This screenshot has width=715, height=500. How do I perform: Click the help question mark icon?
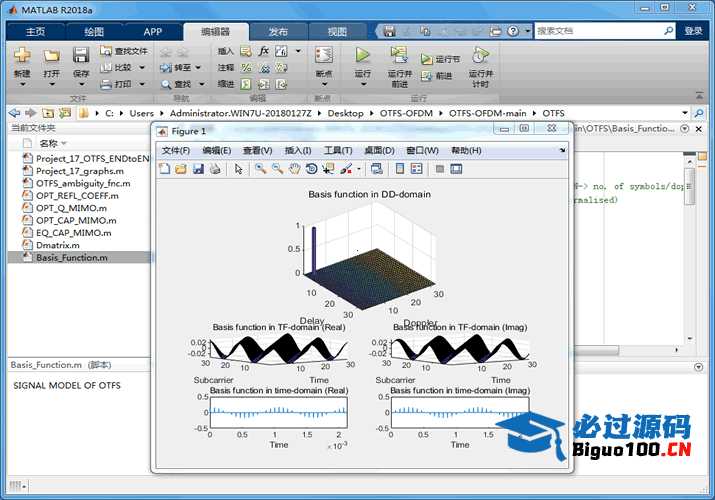(x=513, y=31)
